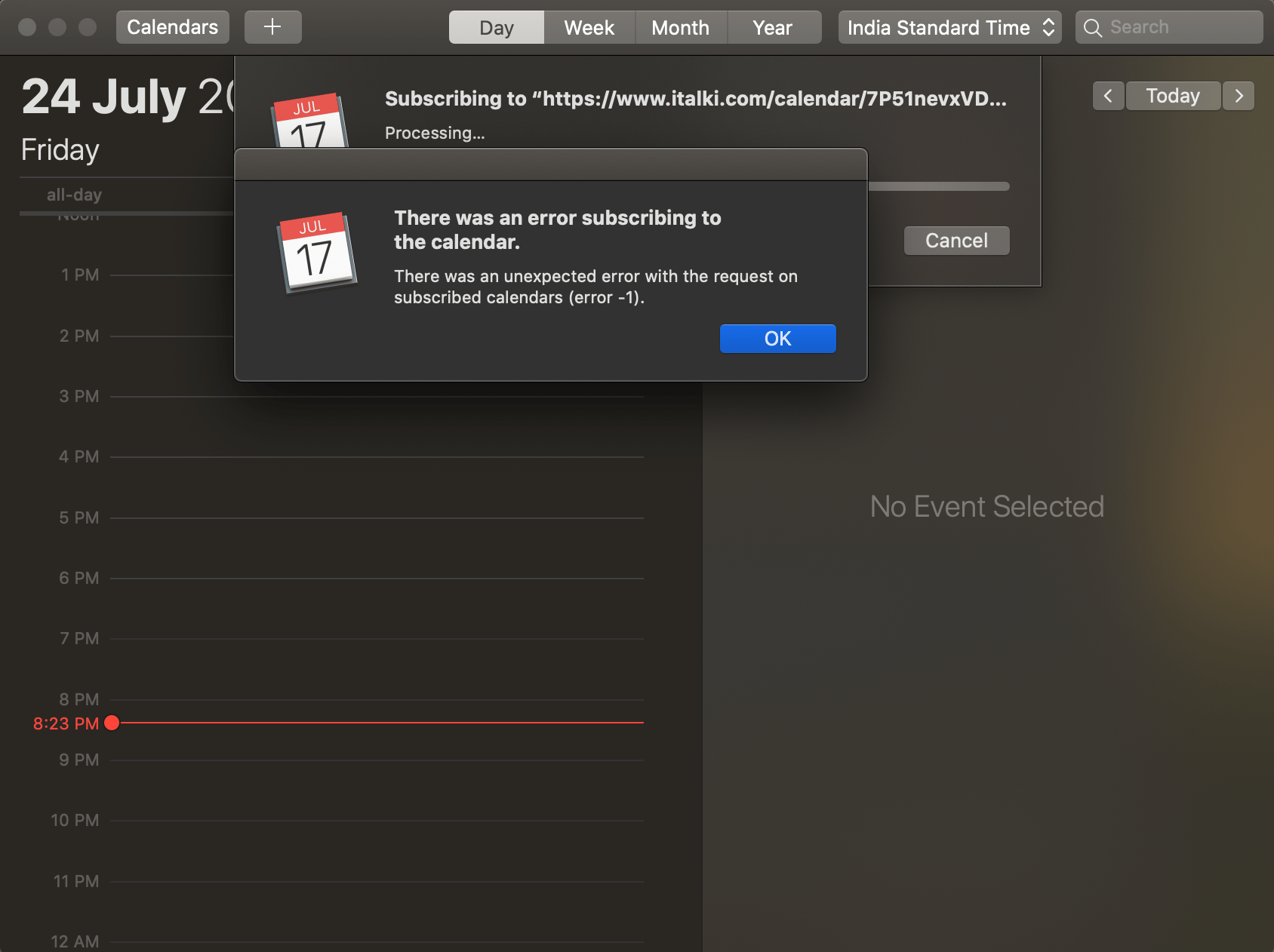
Task: Click the 3 PM time slot label
Action: tap(79, 396)
